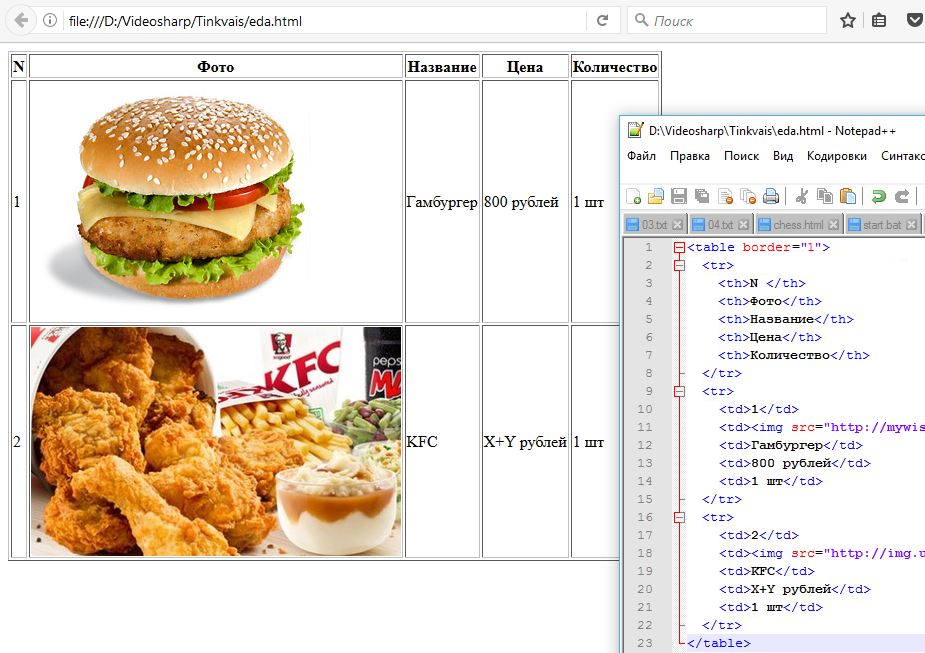Switch to the start.bat tab
Screen dimensions: 925x653
pos(882,225)
